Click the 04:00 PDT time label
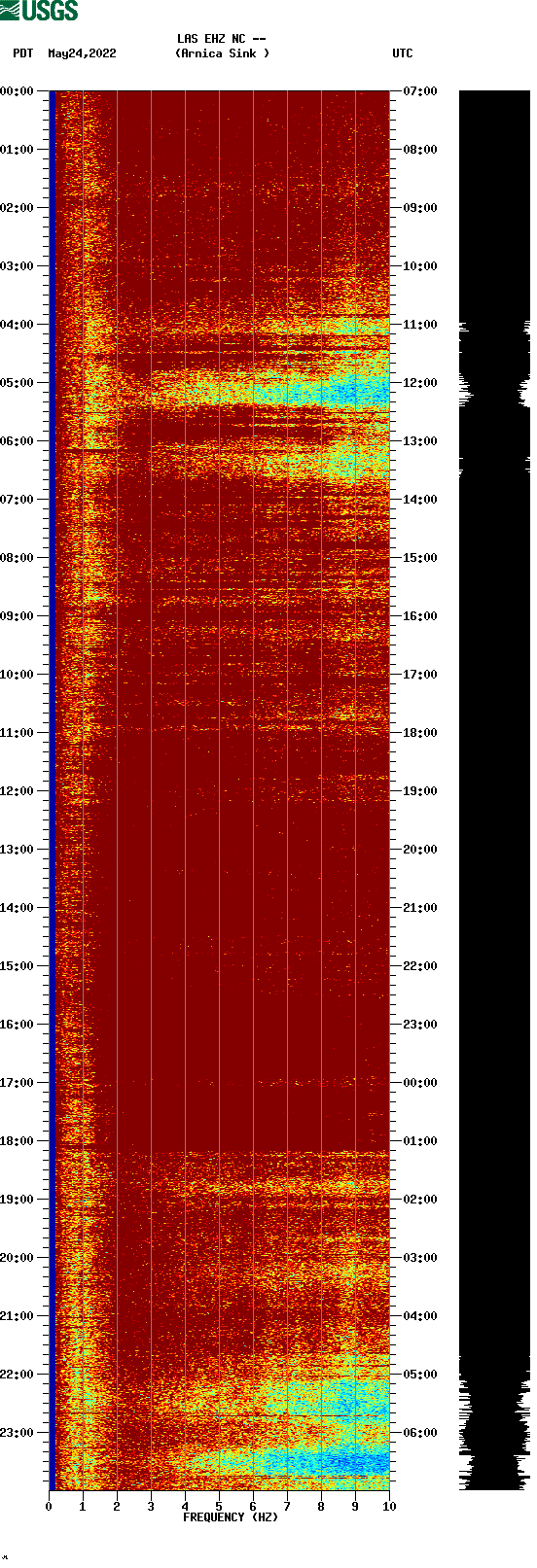The height and width of the screenshot is (1568, 537). pyautogui.click(x=17, y=325)
